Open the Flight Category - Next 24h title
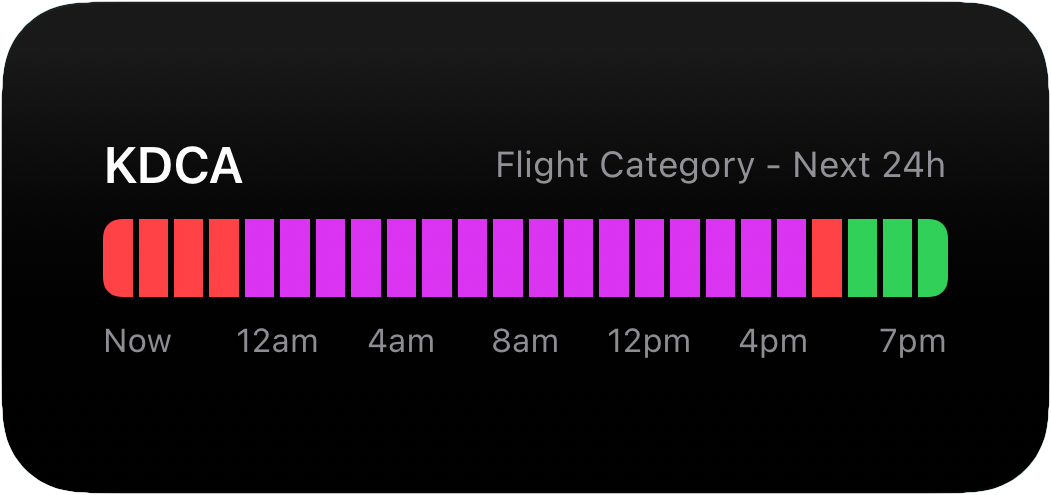Viewport: 1051px width, 495px height. (721, 166)
